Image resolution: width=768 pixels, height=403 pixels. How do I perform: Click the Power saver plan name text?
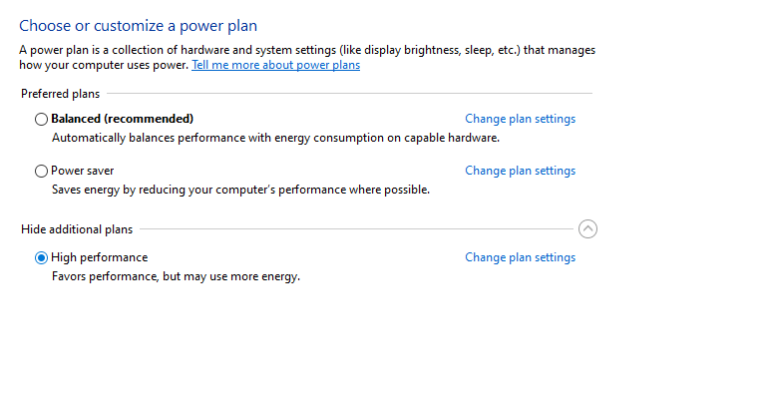pos(82,171)
